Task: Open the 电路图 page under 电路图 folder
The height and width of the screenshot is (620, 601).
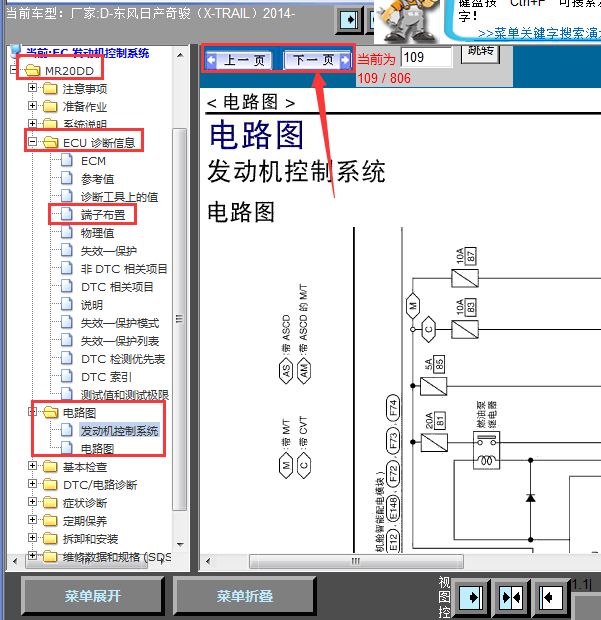Action: click(97, 449)
